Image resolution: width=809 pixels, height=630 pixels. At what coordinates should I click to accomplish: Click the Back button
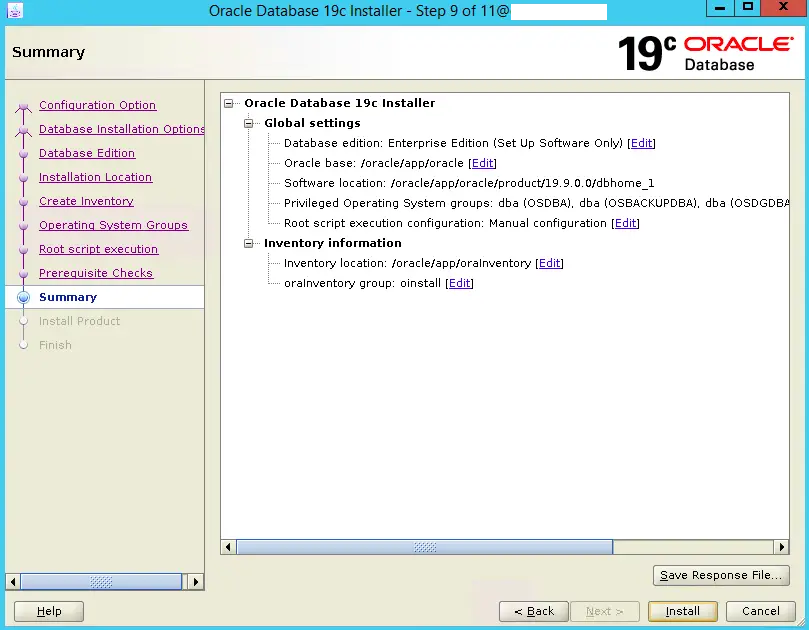pos(534,611)
